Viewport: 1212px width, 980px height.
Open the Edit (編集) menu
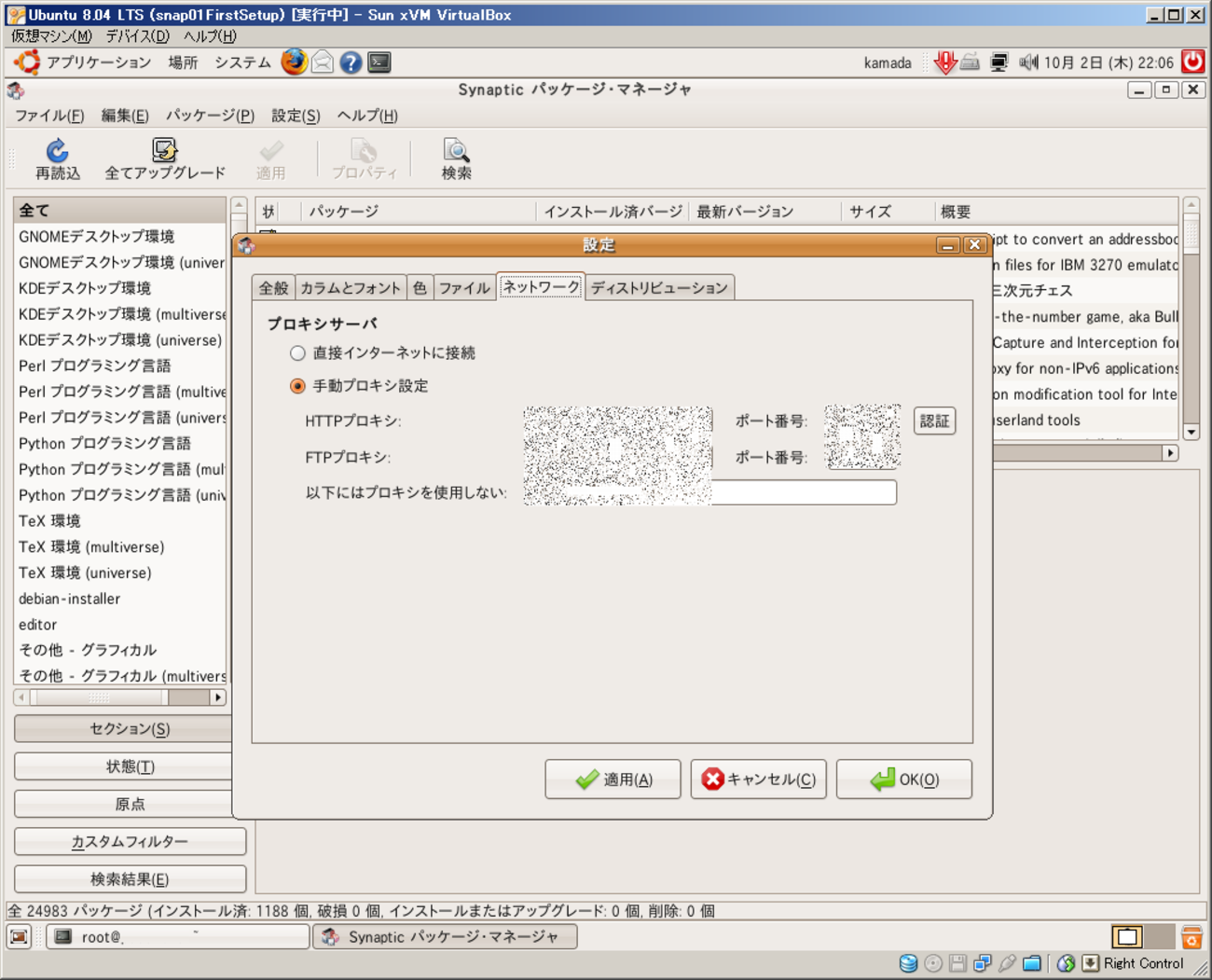point(125,116)
